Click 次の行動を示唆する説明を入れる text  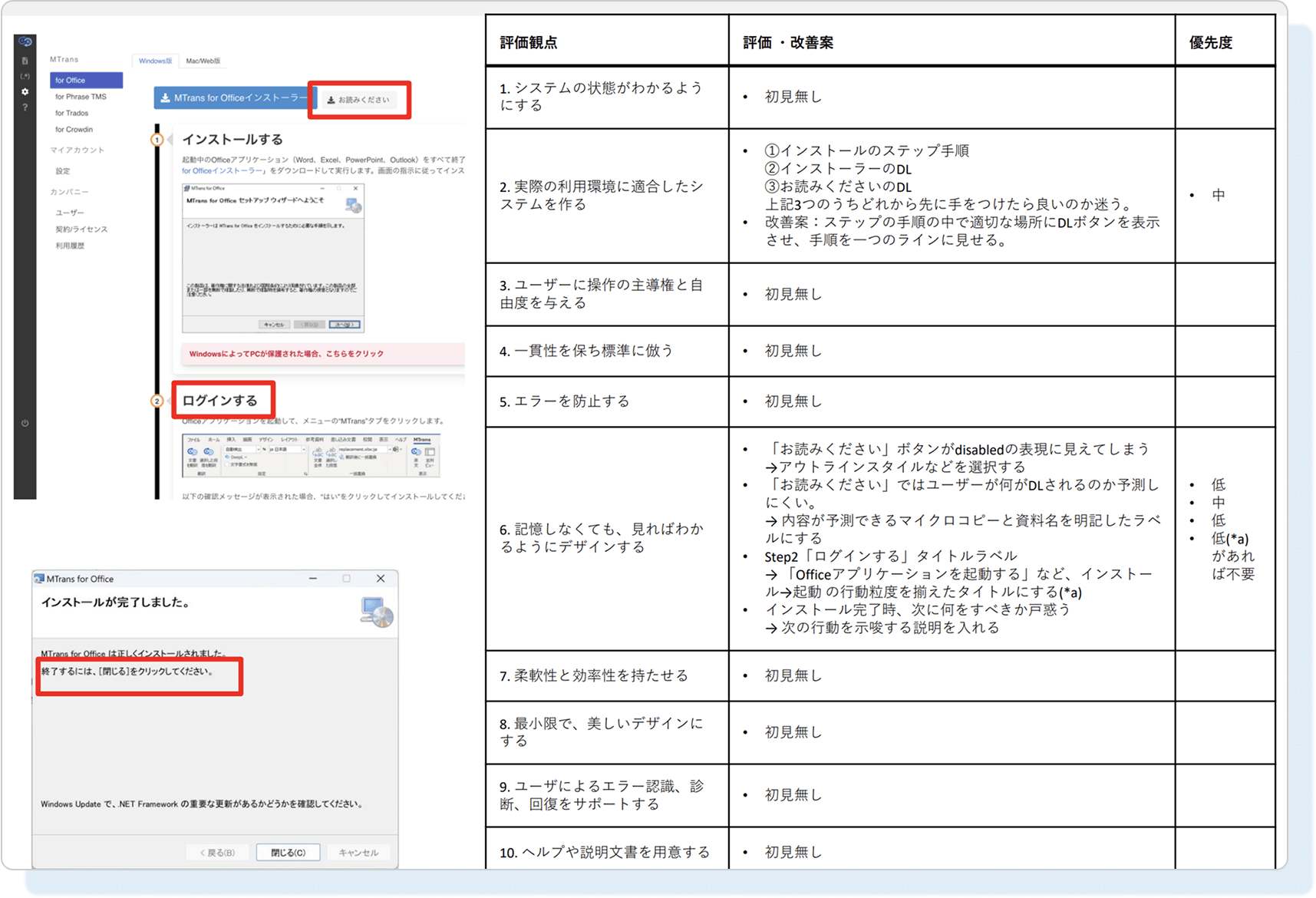882,627
